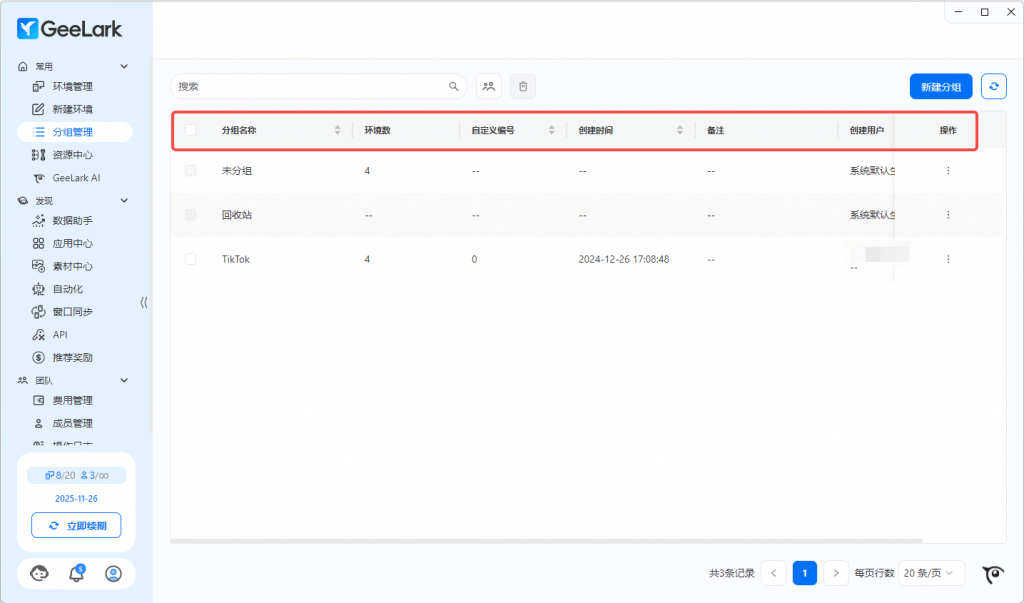1024x603 pixels.
Task: Open the customer support avatar icon
Action: pos(40,573)
